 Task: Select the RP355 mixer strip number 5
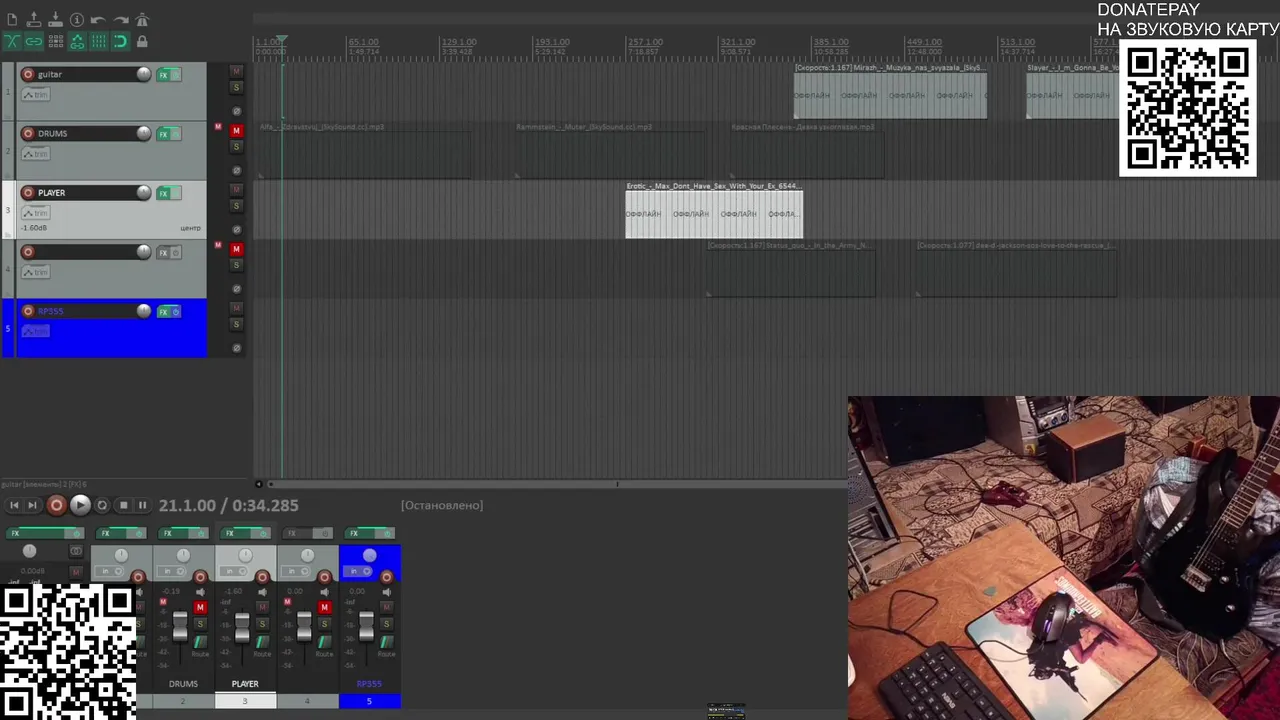pos(369,702)
